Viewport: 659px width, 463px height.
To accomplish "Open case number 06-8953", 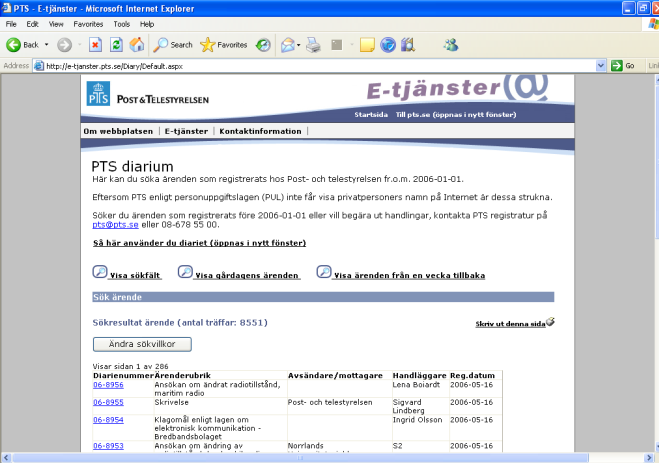I will click(108, 446).
